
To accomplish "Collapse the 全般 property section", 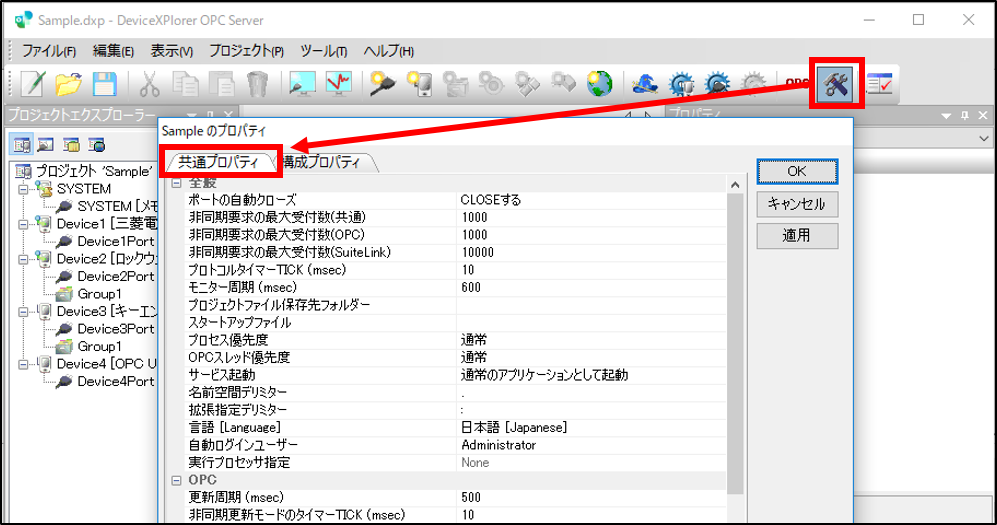I will coord(176,183).
